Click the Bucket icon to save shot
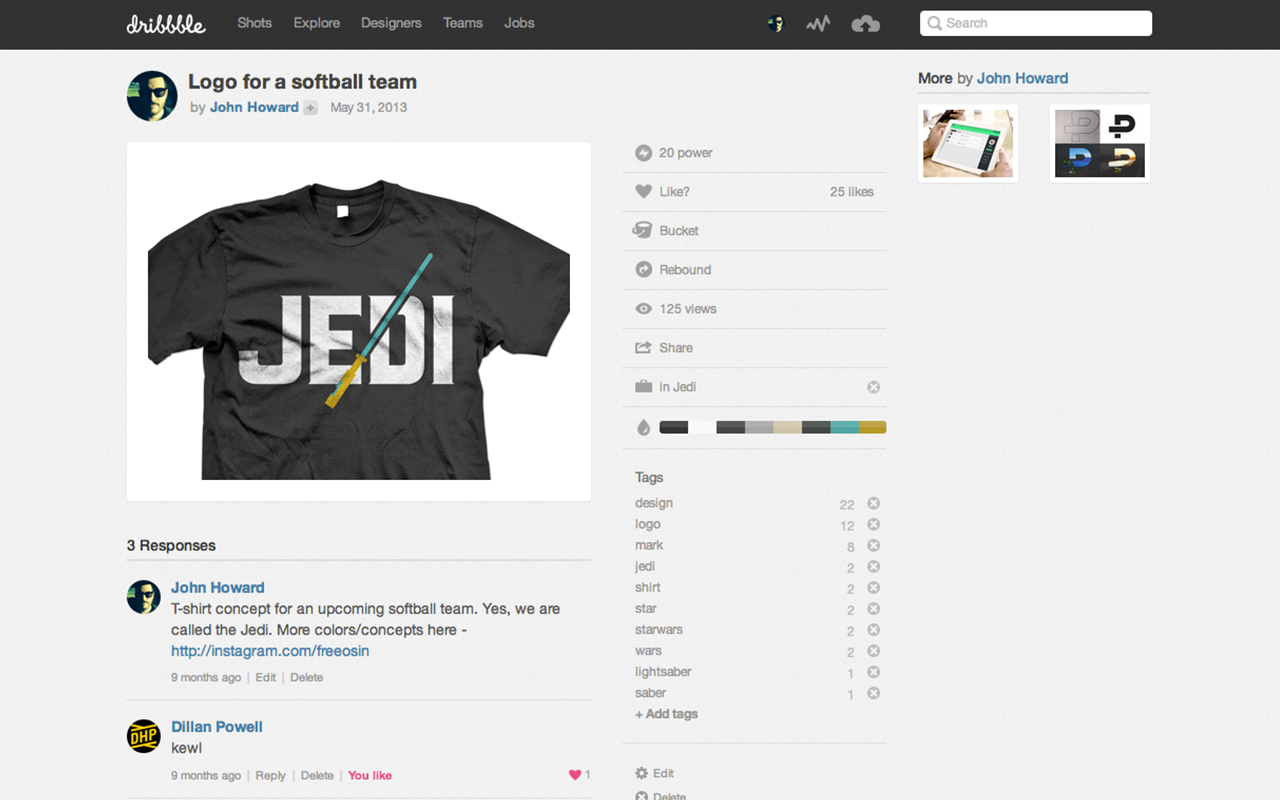 645,230
